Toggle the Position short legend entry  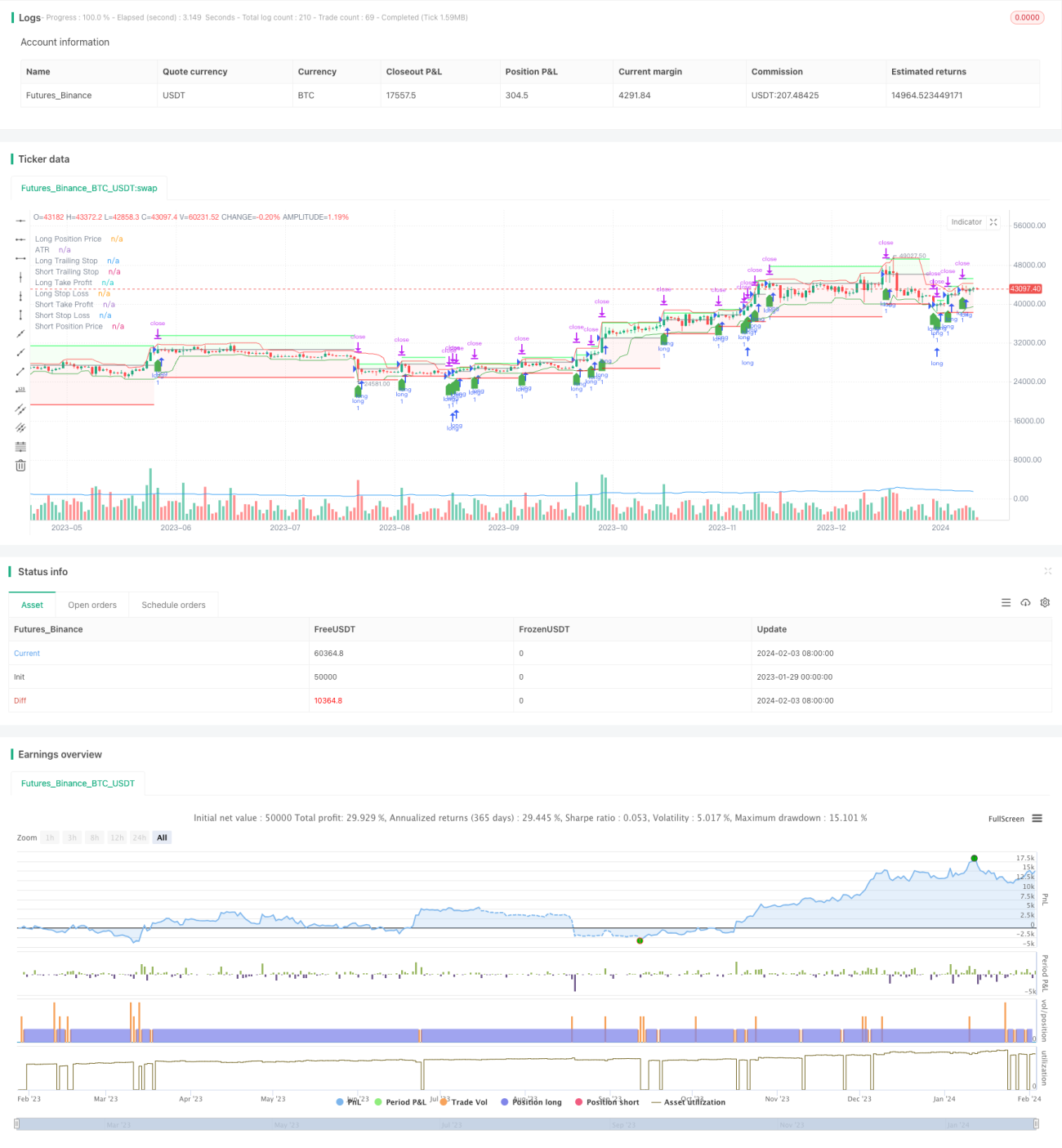pyautogui.click(x=607, y=1102)
